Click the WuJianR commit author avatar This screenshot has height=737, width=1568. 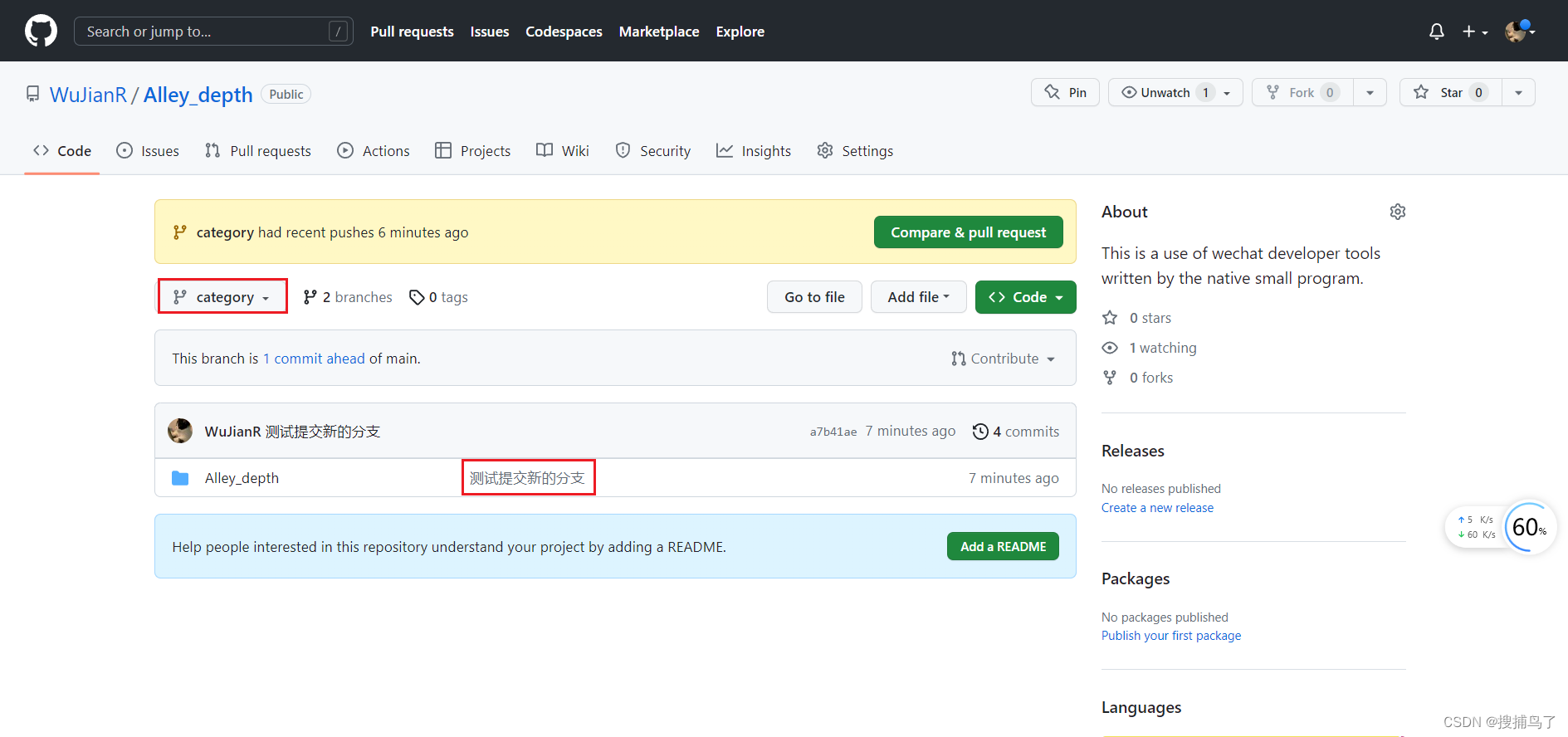[x=180, y=431]
